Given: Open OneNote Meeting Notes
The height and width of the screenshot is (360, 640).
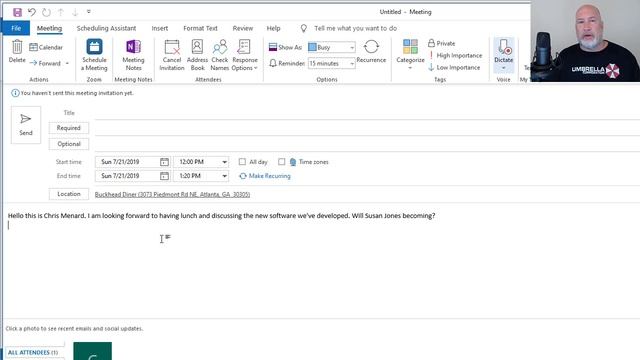Looking at the screenshot, I should pyautogui.click(x=133, y=55).
